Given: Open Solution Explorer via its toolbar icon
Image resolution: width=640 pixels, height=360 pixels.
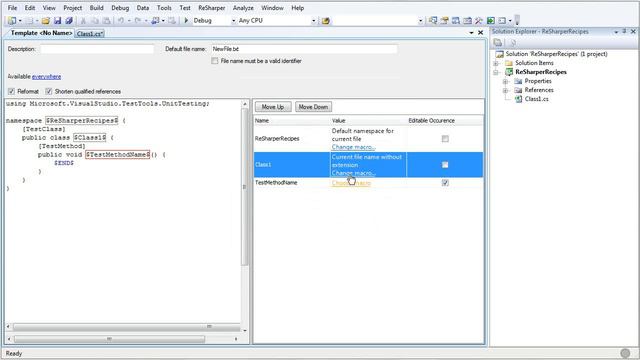Looking at the screenshot, I should click(x=433, y=20).
